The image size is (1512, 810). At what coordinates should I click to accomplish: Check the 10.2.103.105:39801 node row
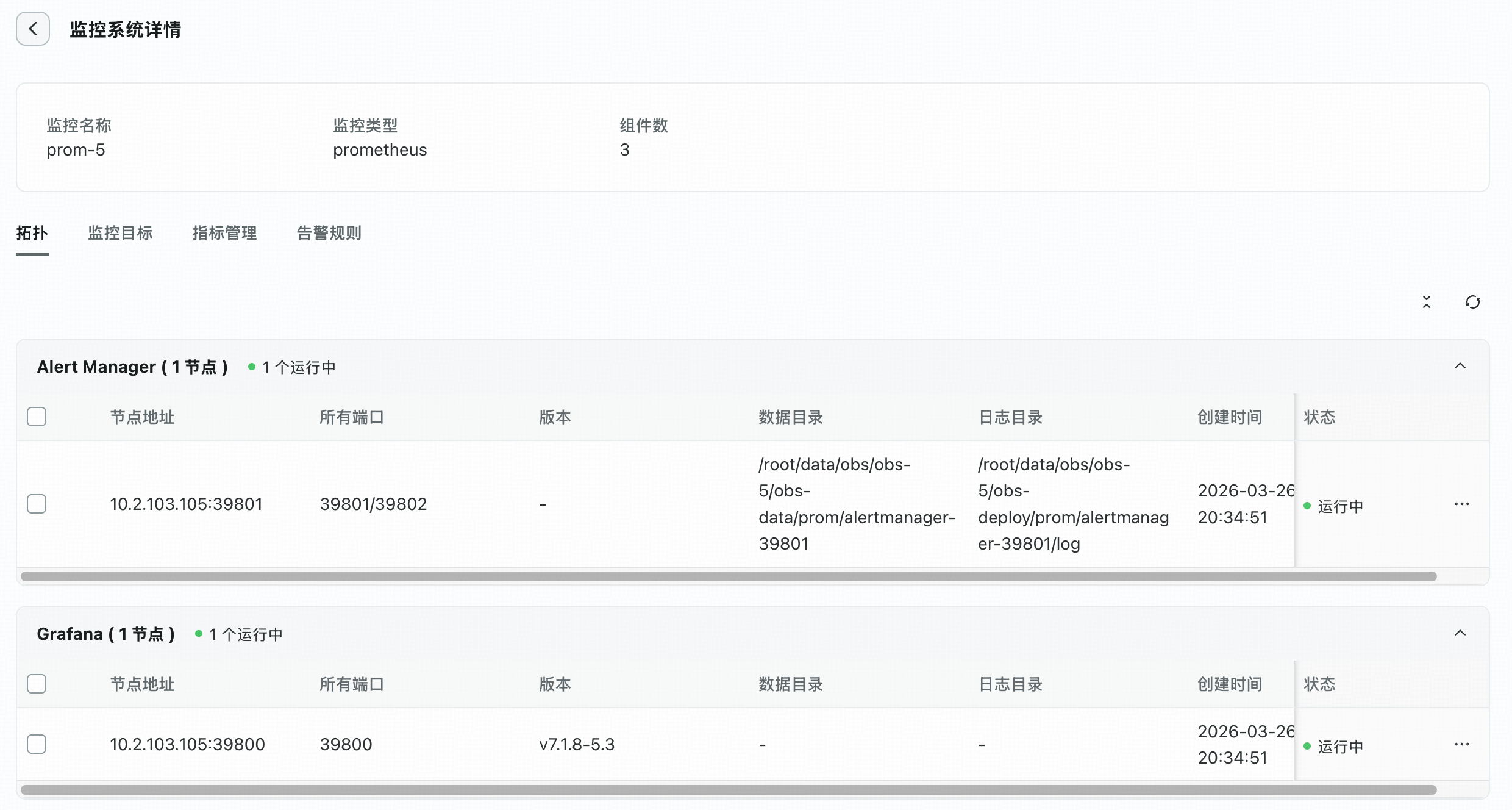[37, 504]
